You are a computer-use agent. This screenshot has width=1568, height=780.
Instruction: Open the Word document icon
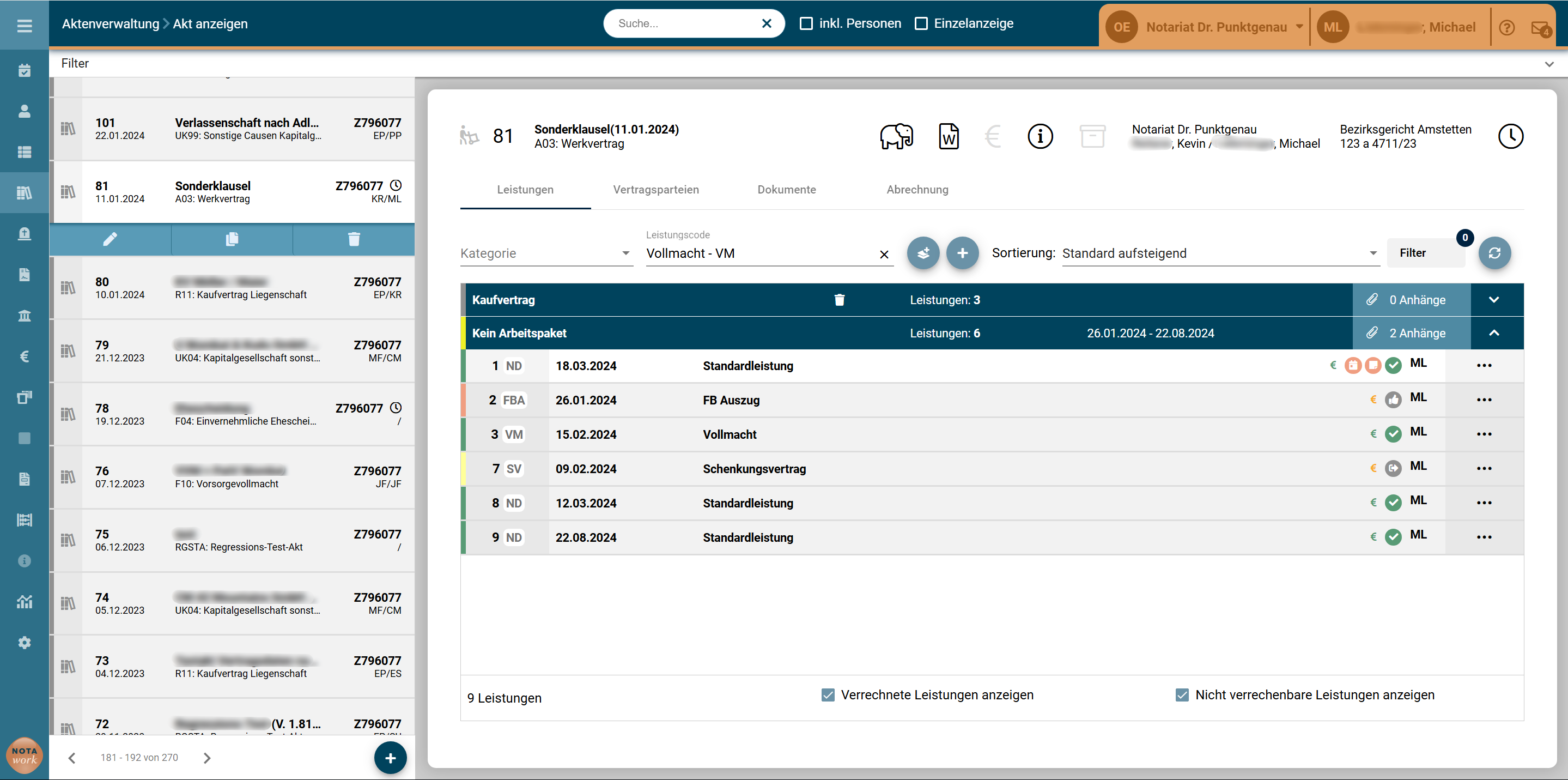949,136
